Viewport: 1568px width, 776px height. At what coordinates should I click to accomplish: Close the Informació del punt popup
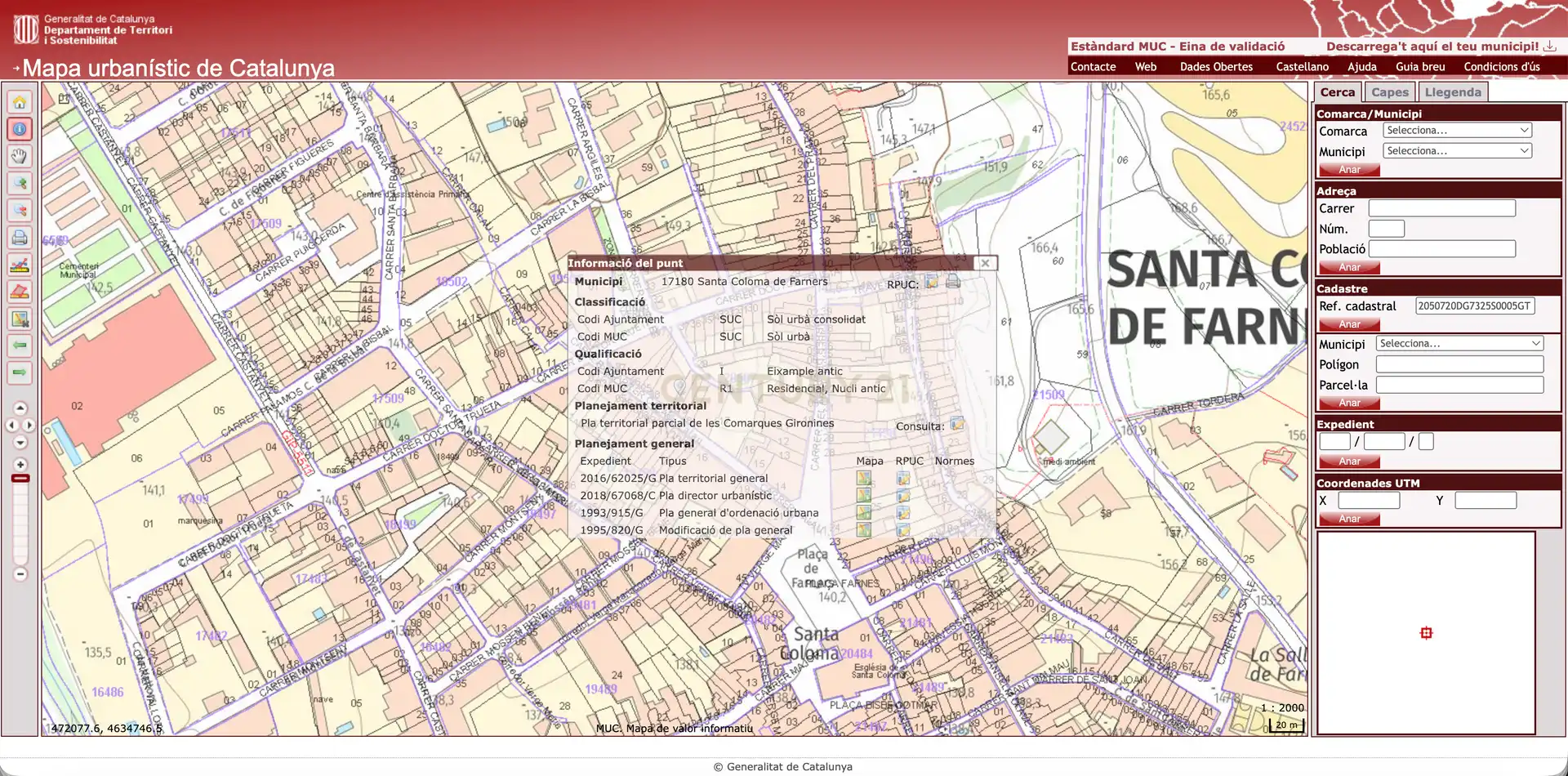pos(986,263)
